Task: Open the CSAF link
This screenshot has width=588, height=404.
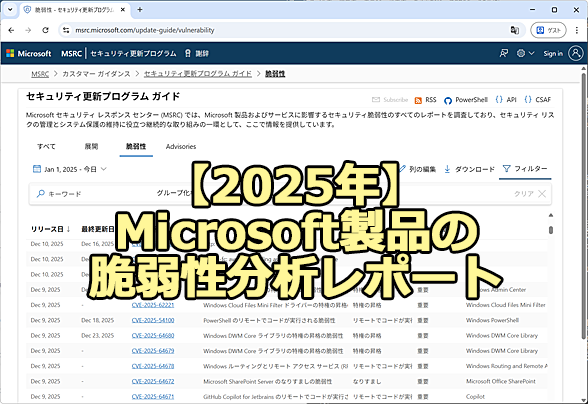Action: 537,100
